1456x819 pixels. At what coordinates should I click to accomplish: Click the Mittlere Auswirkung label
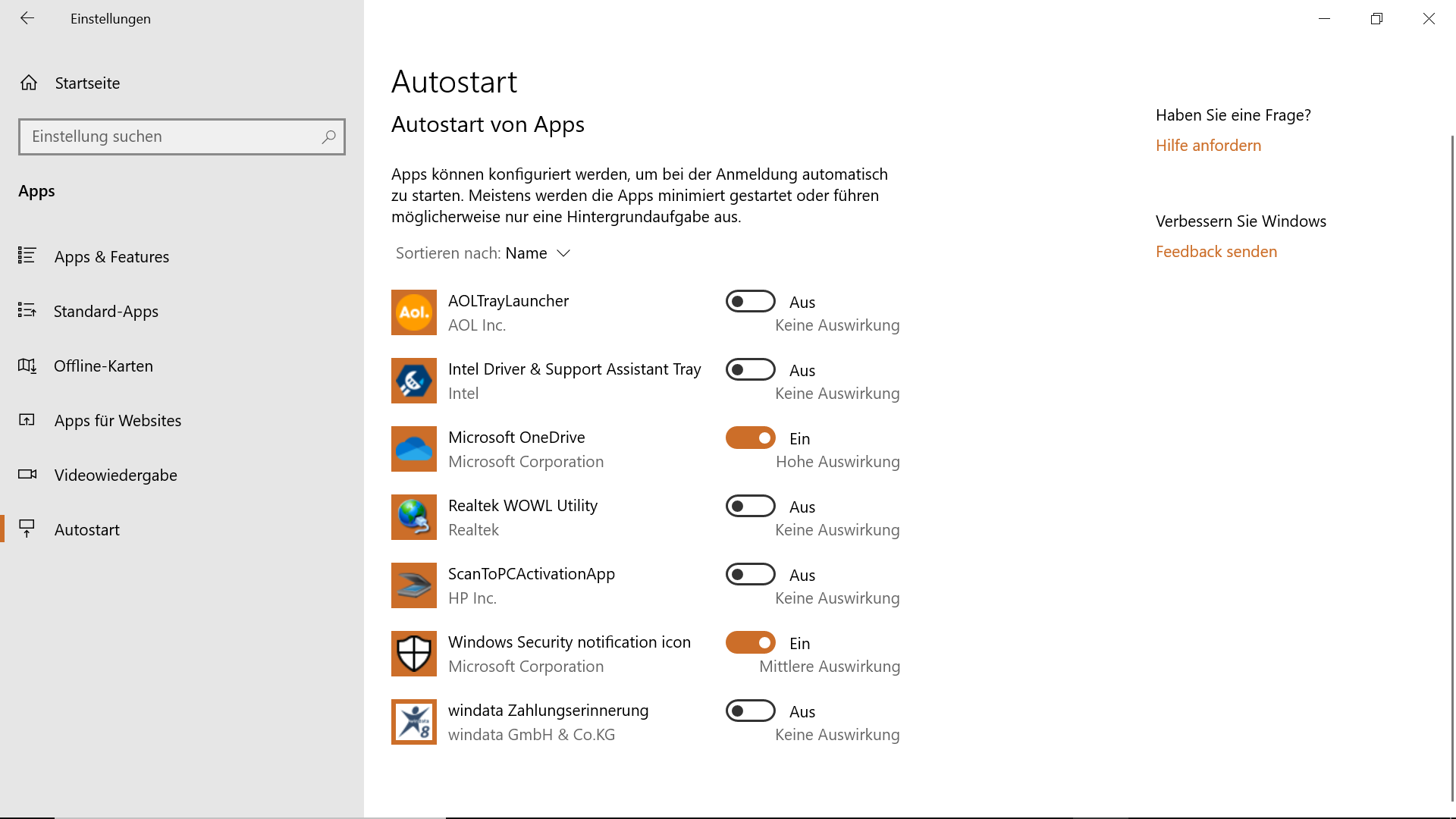point(830,666)
